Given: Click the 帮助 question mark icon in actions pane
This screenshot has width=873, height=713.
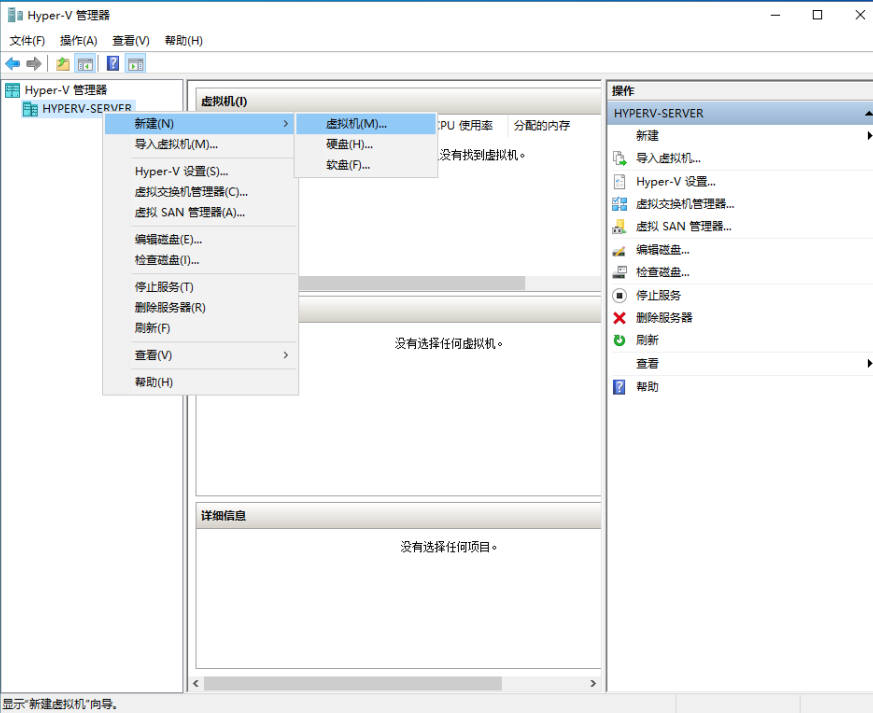Looking at the screenshot, I should [619, 387].
